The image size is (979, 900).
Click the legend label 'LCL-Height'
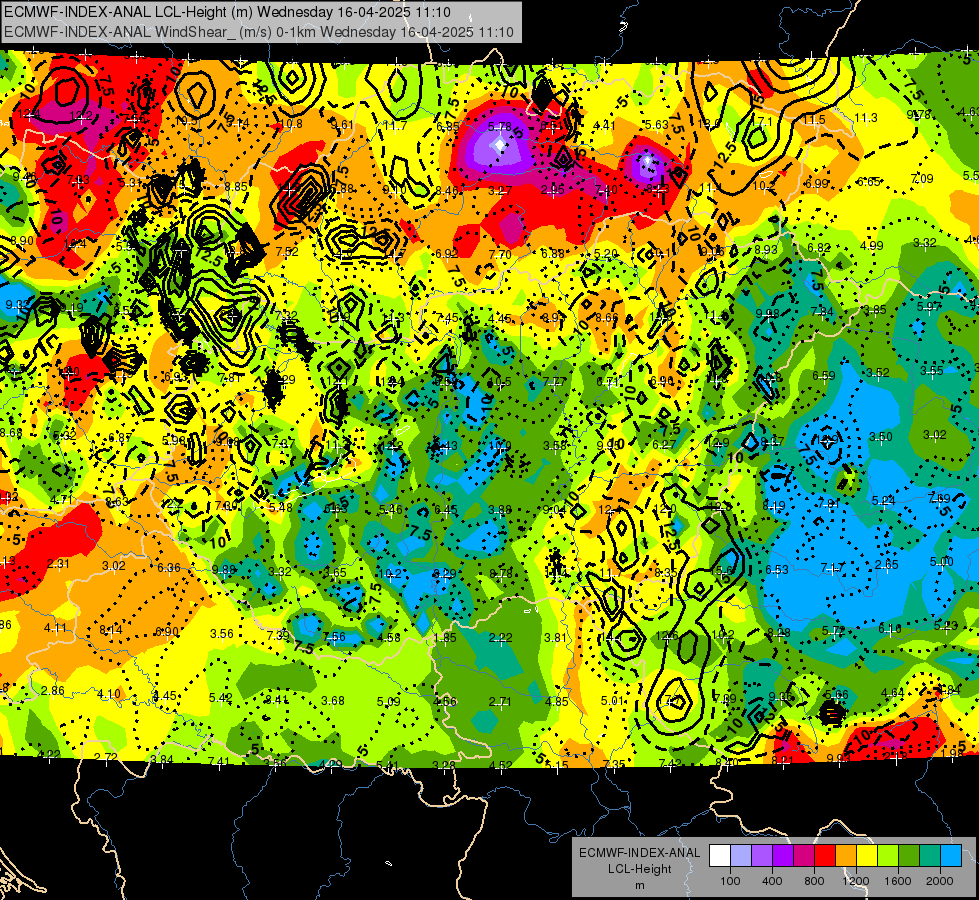(x=639, y=869)
